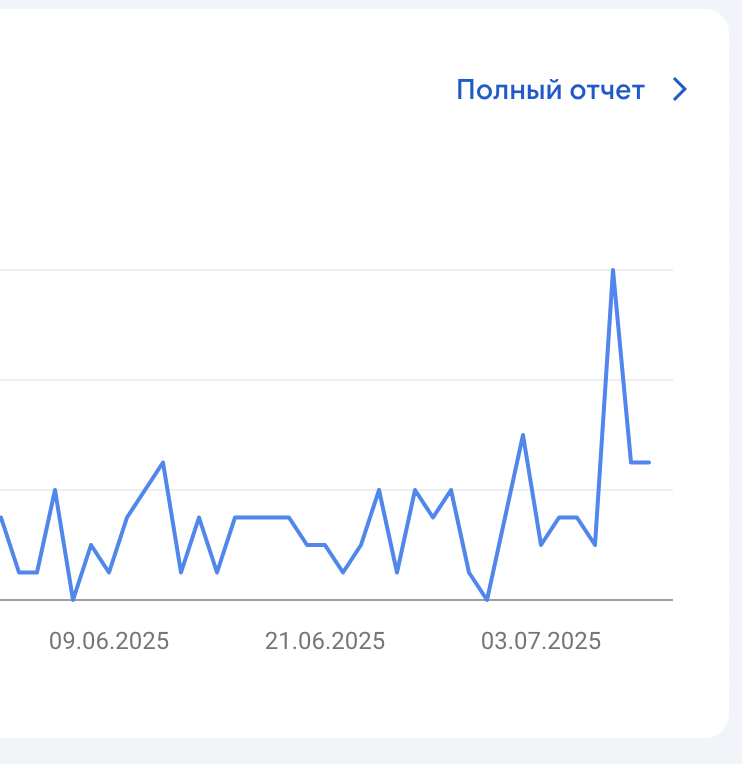This screenshot has width=742, height=764.
Task: Click the 09.06.2025 date axis label
Action: pyautogui.click(x=109, y=641)
